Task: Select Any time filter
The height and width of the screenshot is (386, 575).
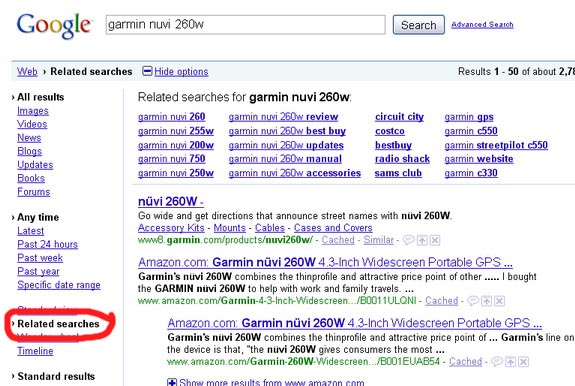Action: pyautogui.click(x=38, y=217)
